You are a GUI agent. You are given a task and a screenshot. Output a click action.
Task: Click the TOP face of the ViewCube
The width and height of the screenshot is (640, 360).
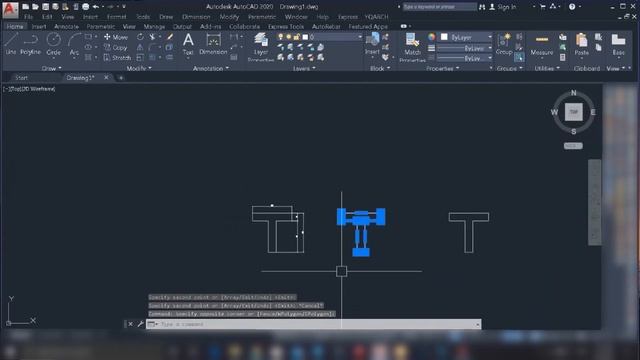(x=573, y=112)
